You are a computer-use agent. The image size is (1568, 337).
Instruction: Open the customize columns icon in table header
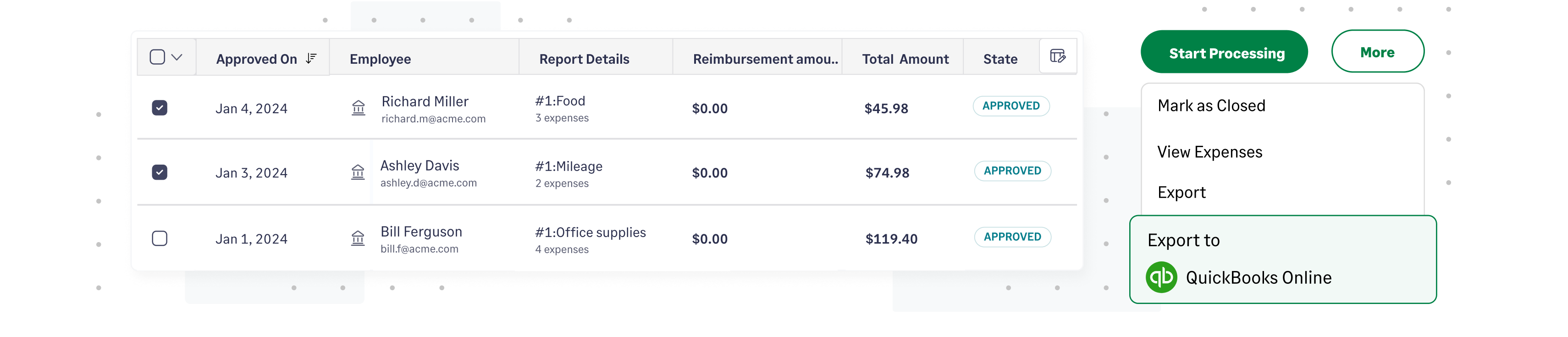pyautogui.click(x=1058, y=55)
